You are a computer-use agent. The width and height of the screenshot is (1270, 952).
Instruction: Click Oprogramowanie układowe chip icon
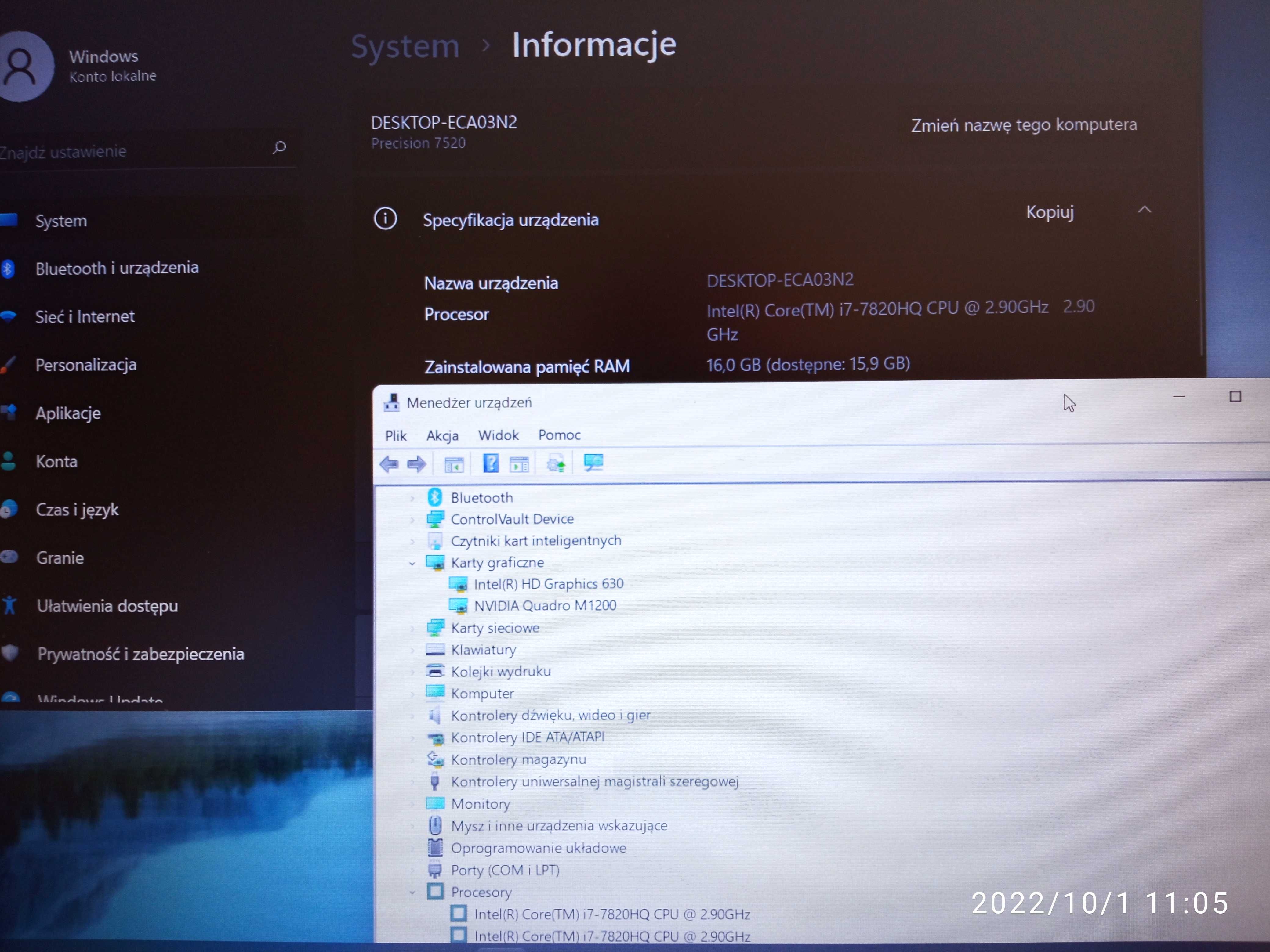pyautogui.click(x=435, y=848)
